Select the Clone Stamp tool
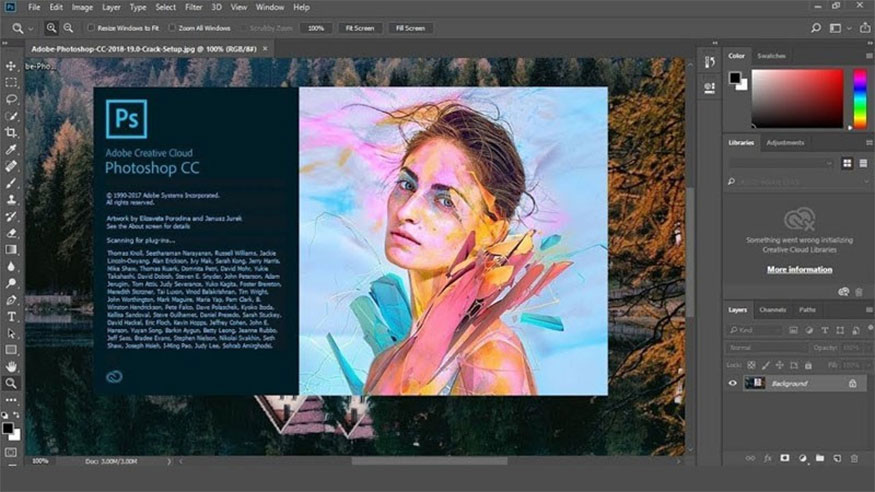 11,200
